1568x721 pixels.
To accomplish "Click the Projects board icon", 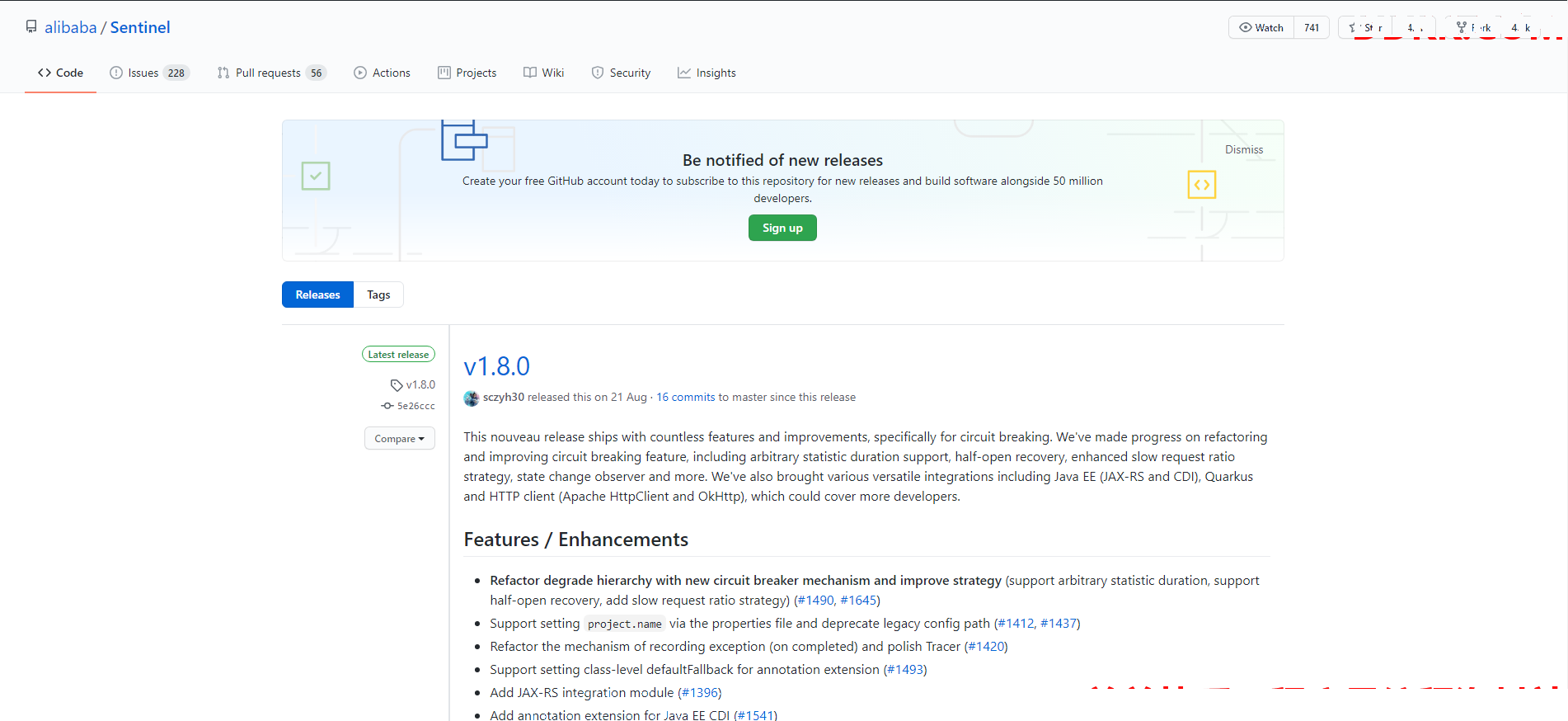I will [x=444, y=73].
